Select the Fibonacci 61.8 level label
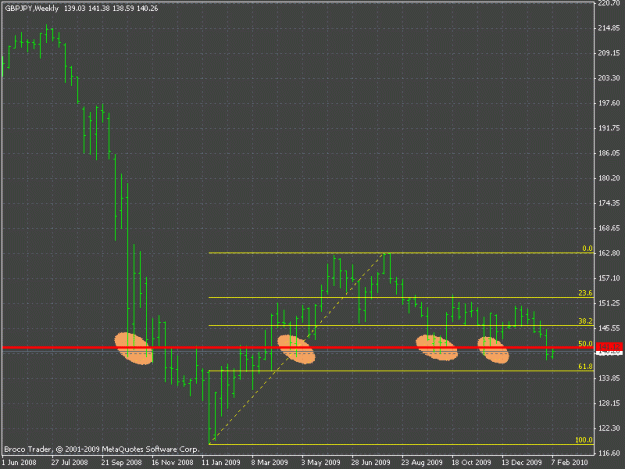Image resolution: width=625 pixels, height=469 pixels. coord(586,367)
